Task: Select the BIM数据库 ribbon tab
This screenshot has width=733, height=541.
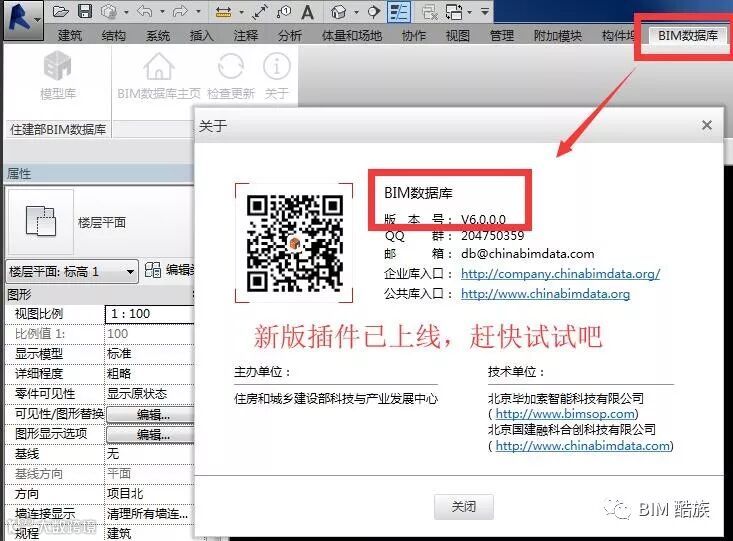Action: (x=688, y=36)
